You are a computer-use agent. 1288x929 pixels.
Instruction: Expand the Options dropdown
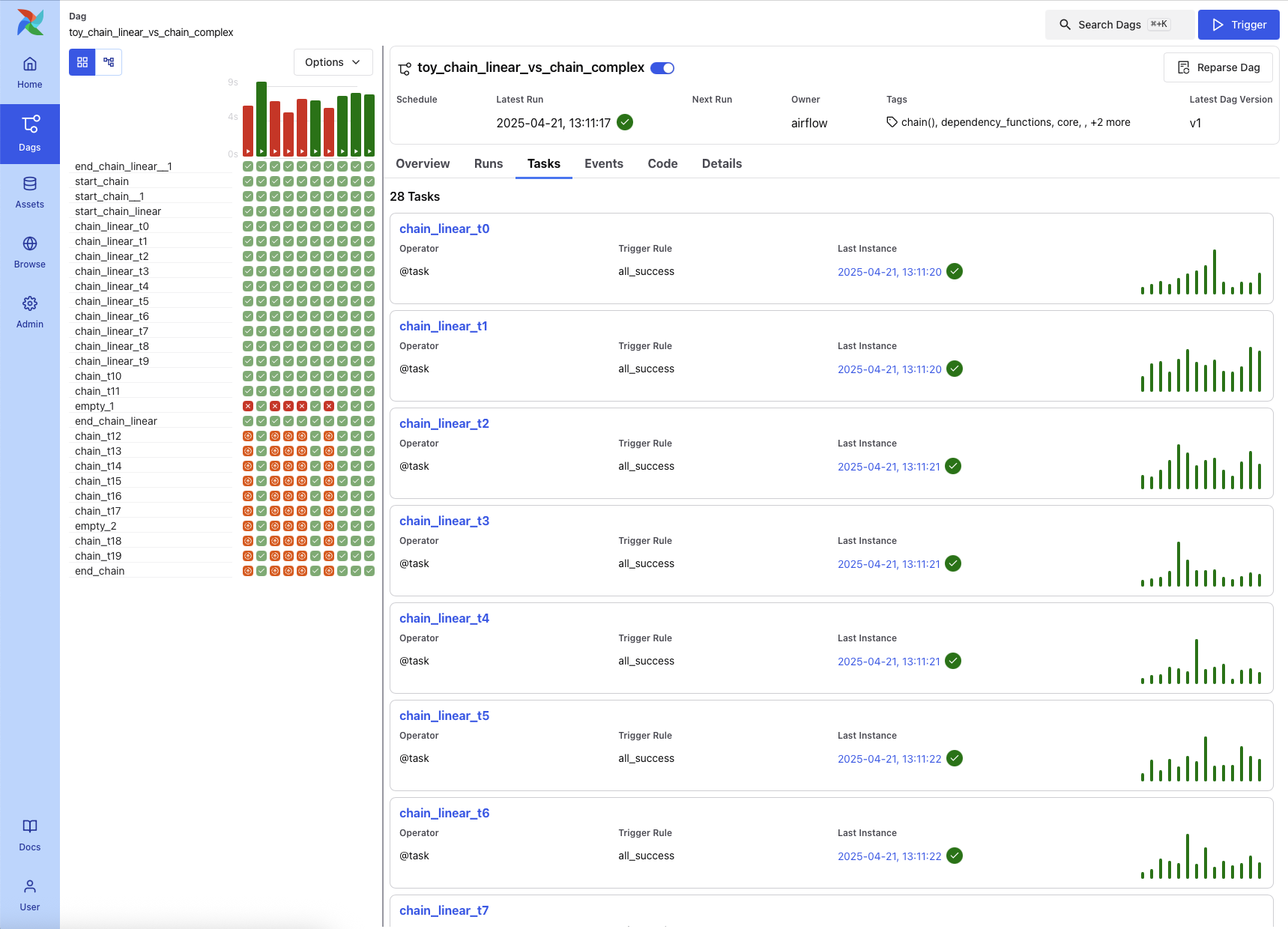point(333,62)
